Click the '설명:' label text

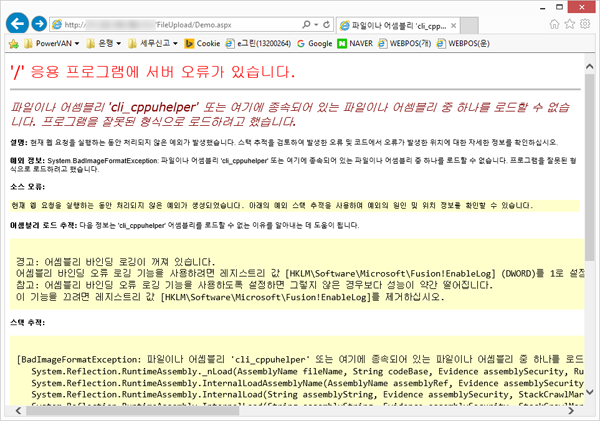[x=19, y=142]
